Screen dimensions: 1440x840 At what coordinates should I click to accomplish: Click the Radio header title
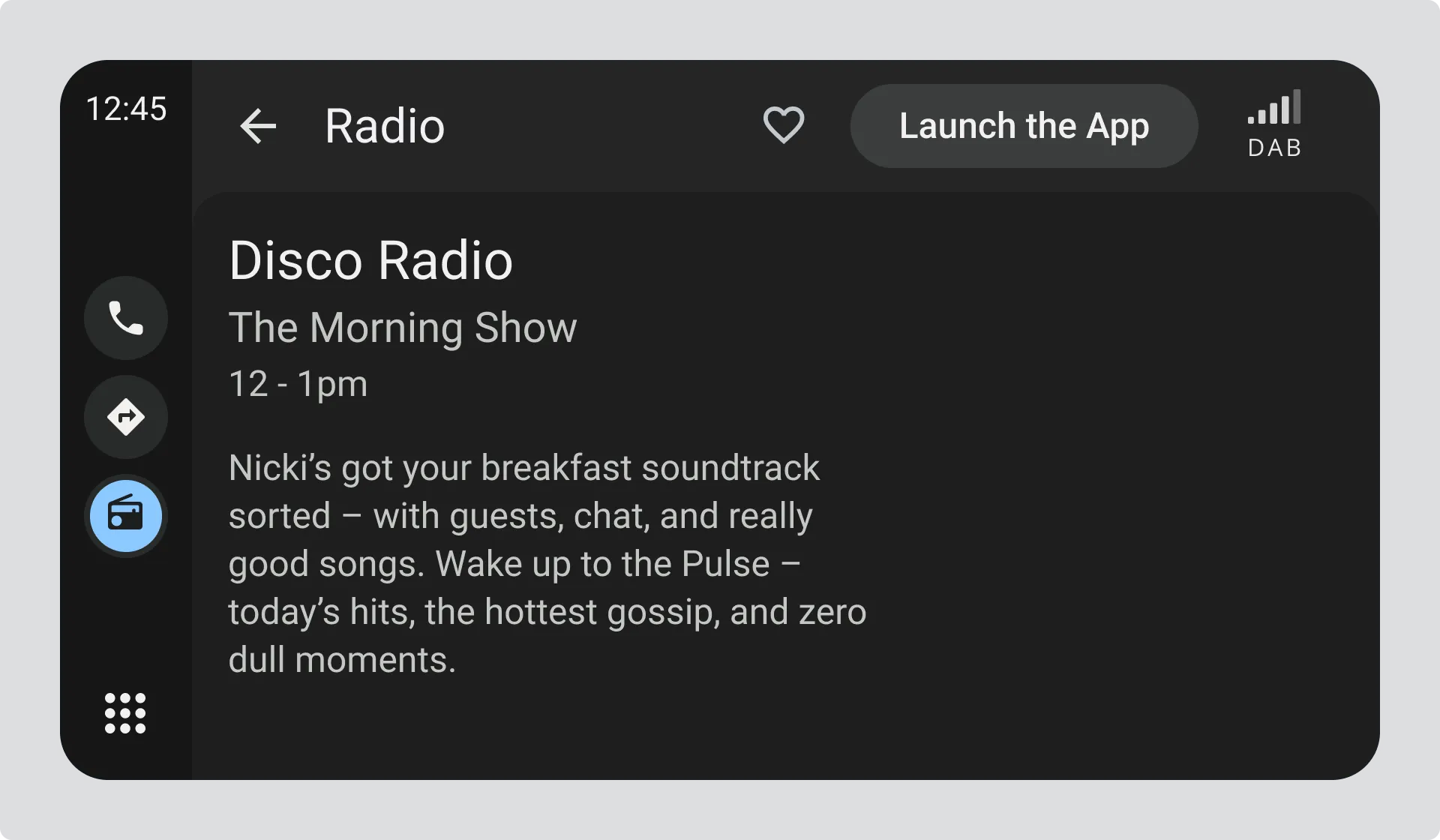385,126
